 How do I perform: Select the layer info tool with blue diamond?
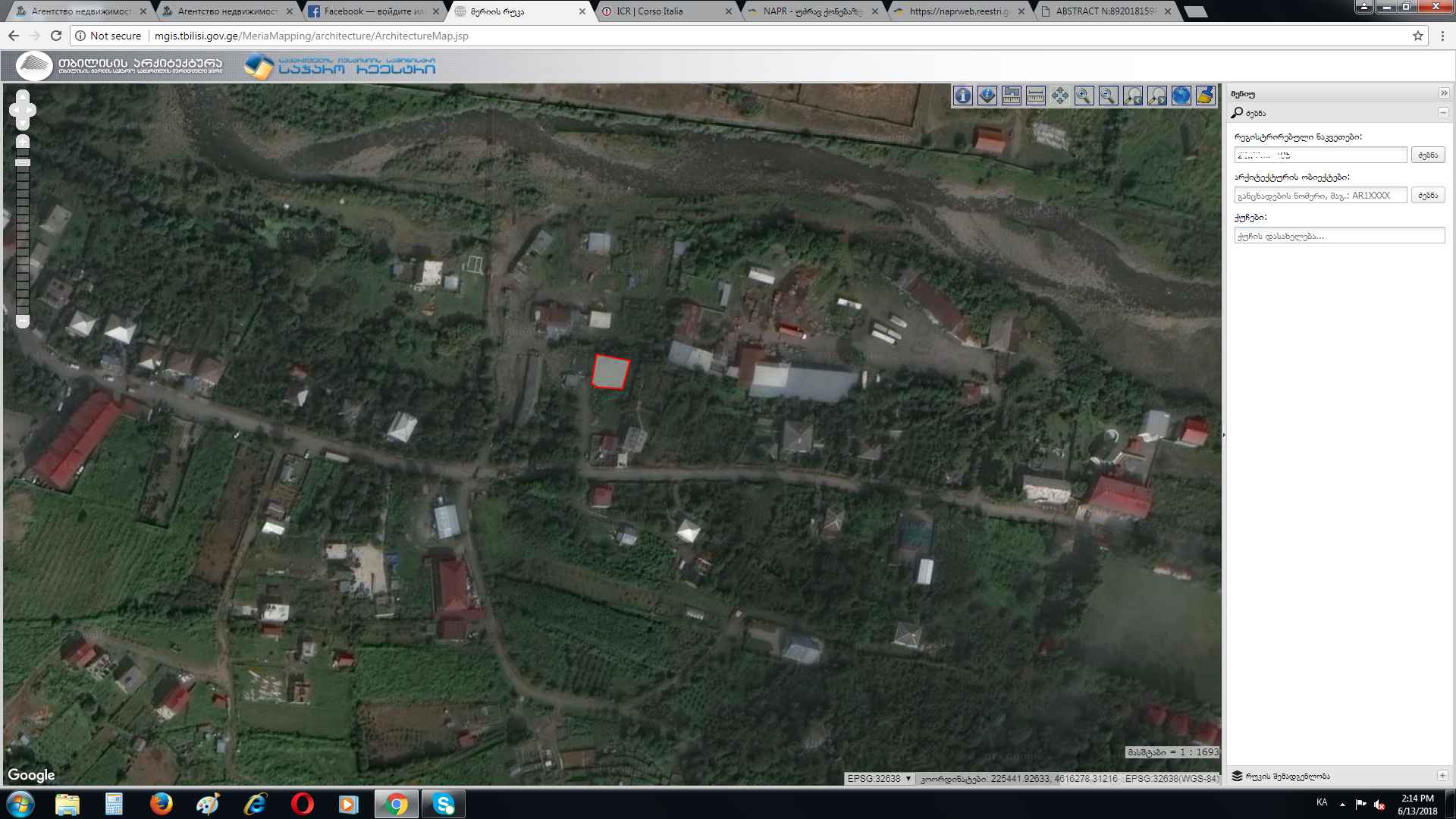click(x=987, y=96)
